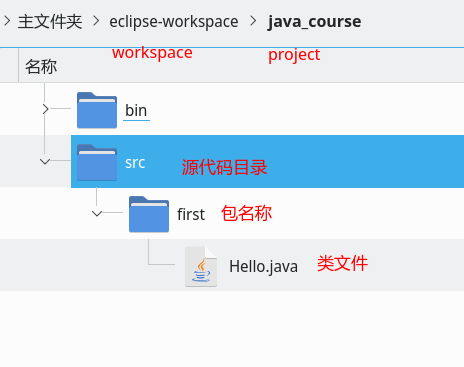Sort by the 名称 column header
The height and width of the screenshot is (367, 464).
coord(41,66)
